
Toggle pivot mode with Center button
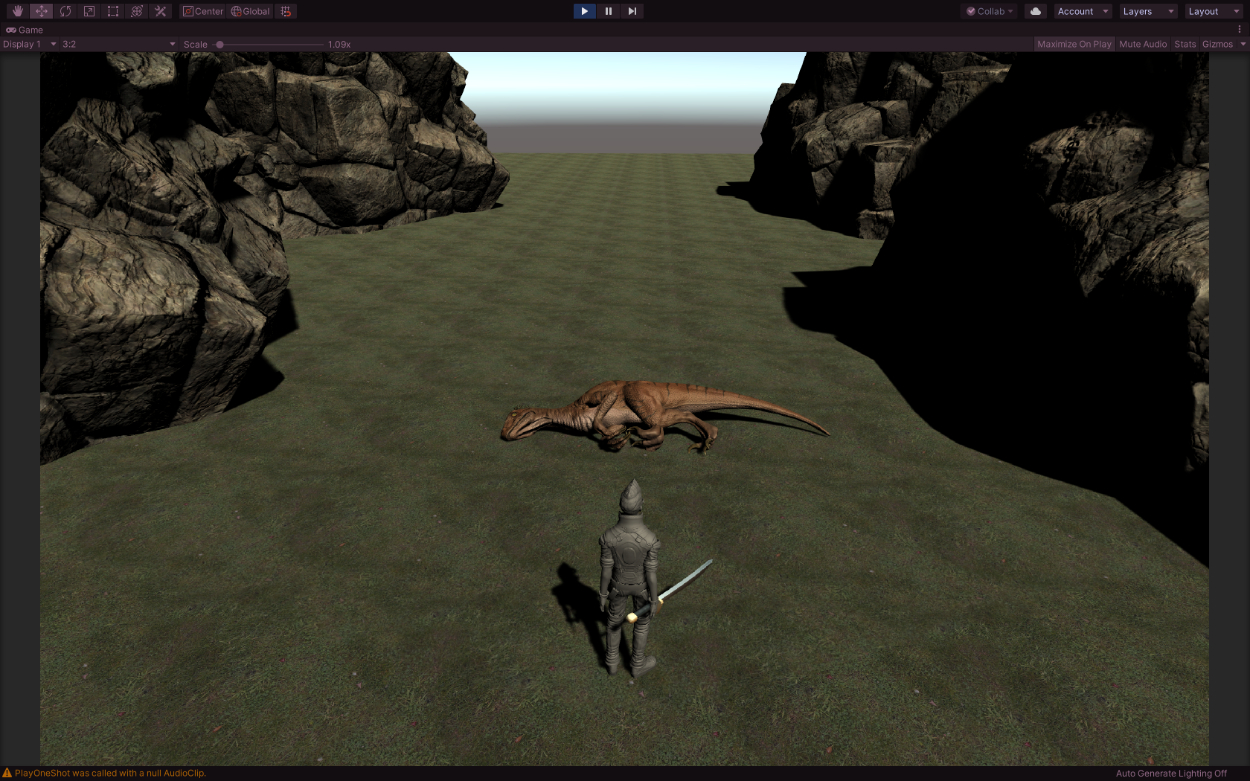click(x=203, y=11)
